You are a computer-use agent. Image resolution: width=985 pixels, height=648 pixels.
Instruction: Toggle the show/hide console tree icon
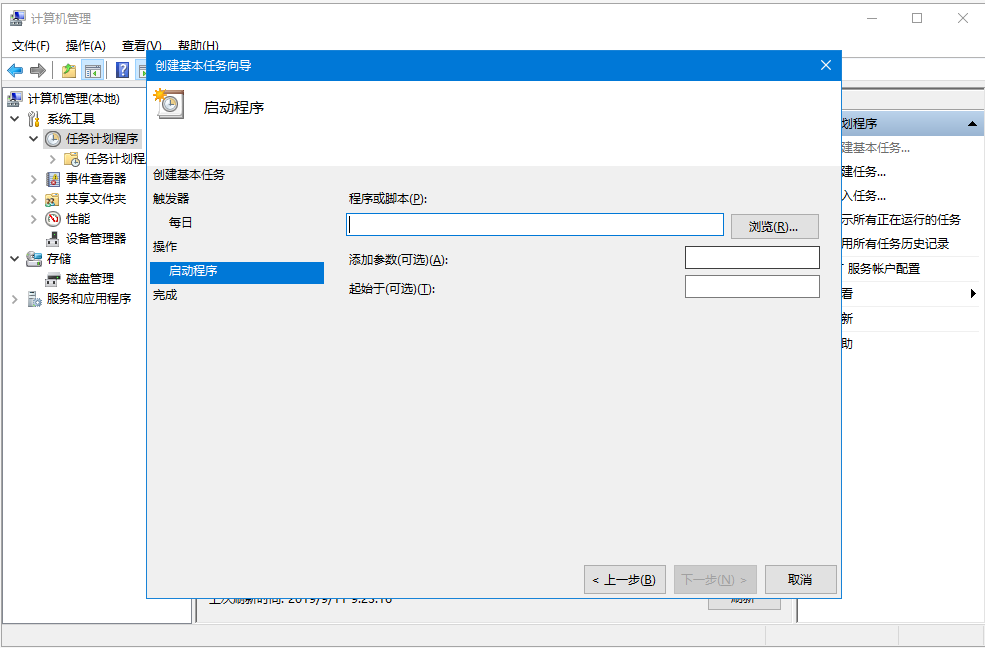pyautogui.click(x=92, y=70)
